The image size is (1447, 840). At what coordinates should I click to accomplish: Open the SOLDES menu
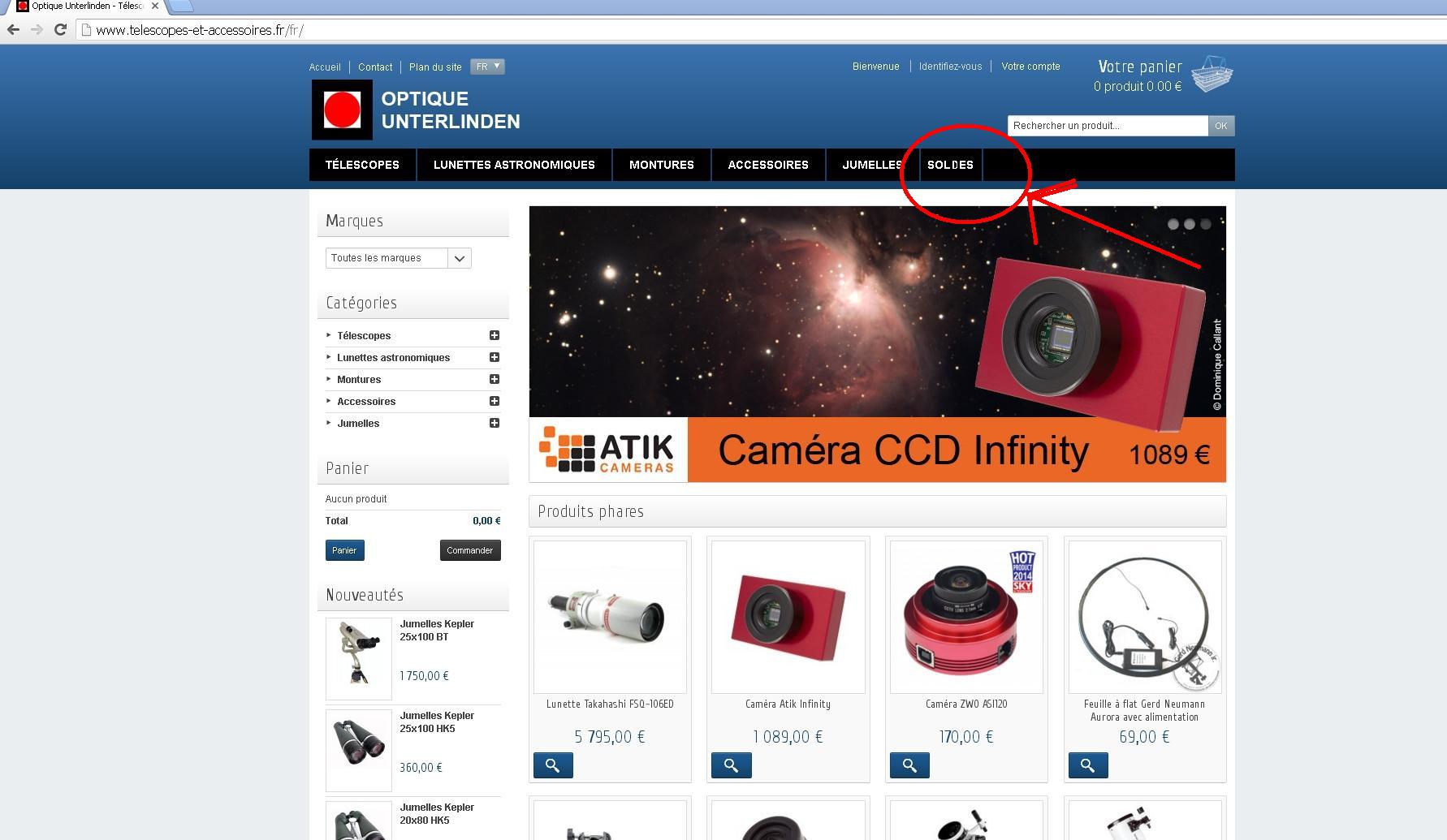(x=950, y=165)
